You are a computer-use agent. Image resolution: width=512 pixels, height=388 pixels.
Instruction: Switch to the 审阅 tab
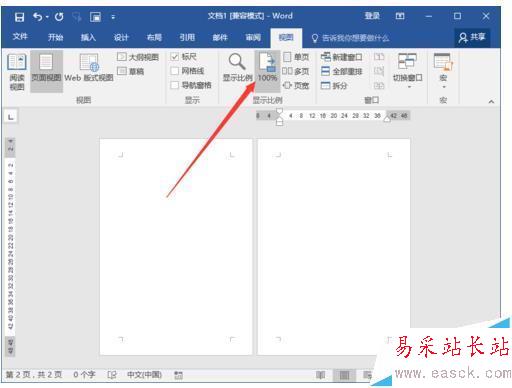(x=253, y=37)
